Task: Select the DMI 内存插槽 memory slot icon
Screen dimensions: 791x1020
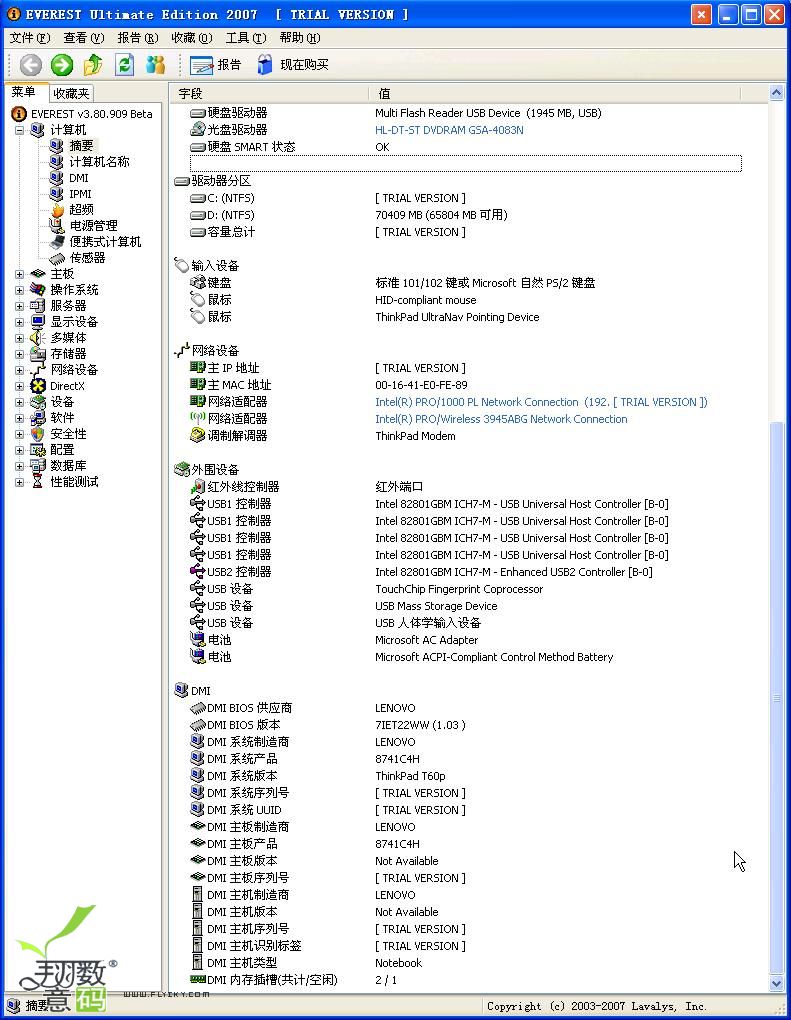Action: coord(198,979)
